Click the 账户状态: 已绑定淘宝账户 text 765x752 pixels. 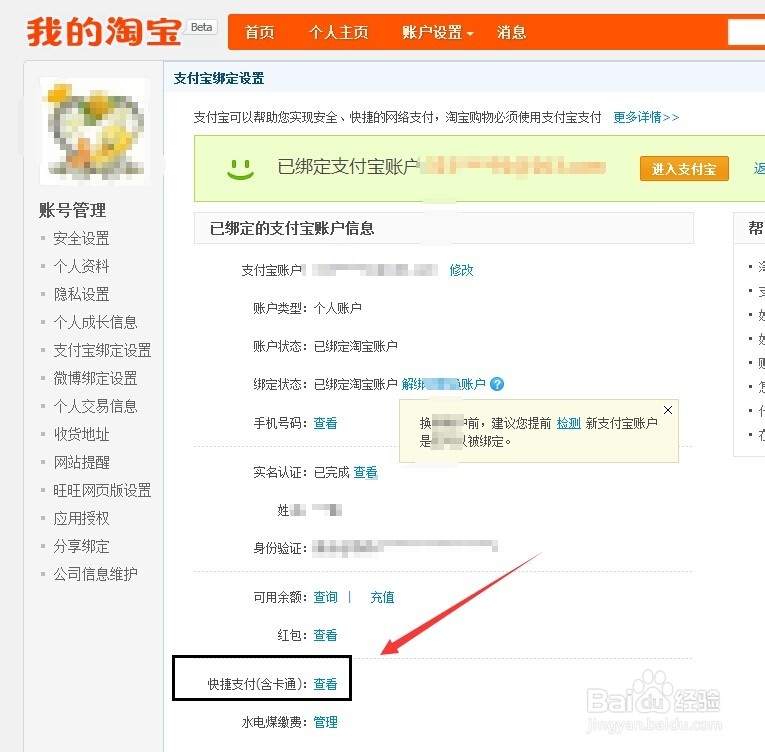[325, 346]
